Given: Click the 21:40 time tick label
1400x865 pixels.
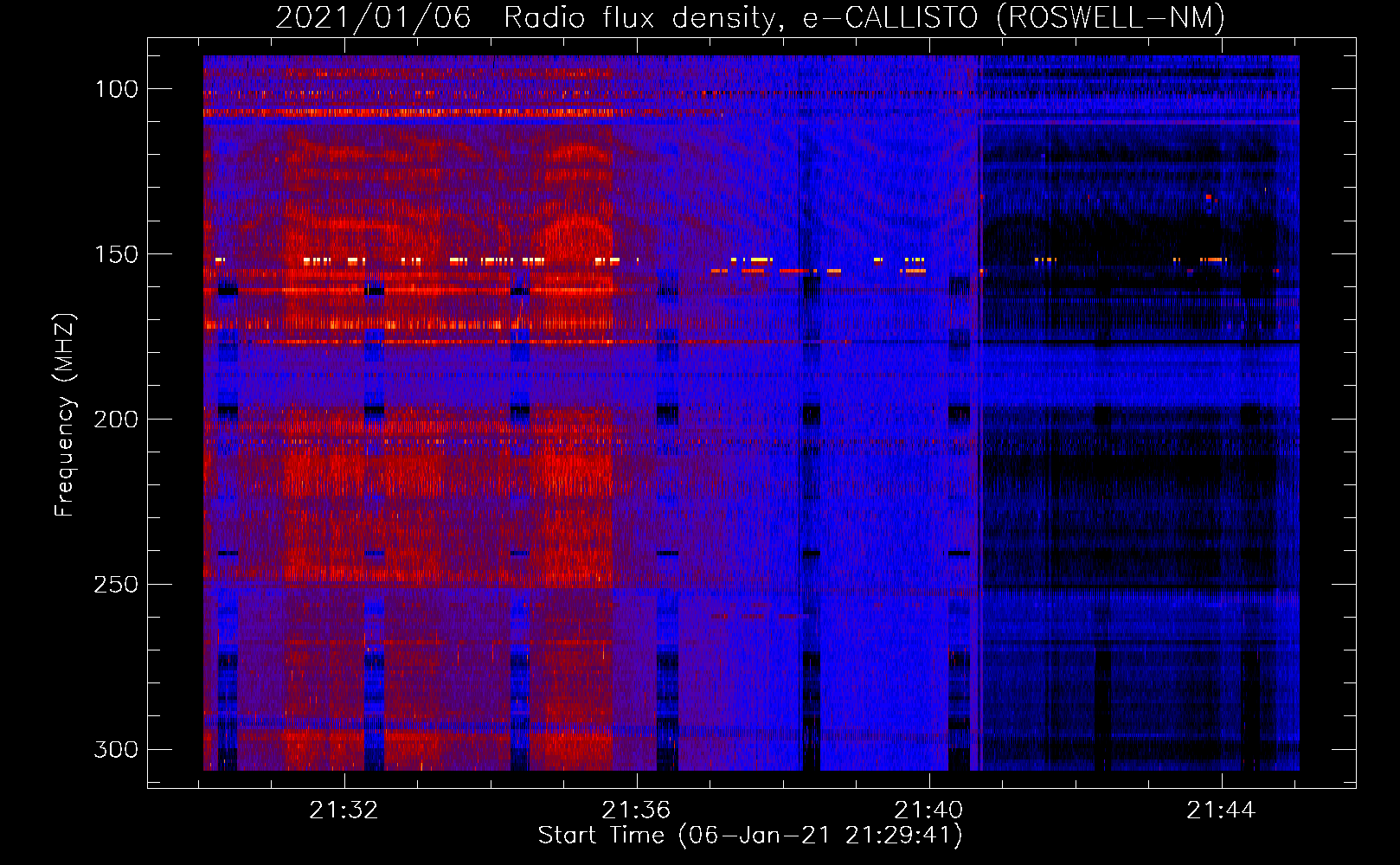Looking at the screenshot, I should pyautogui.click(x=928, y=811).
